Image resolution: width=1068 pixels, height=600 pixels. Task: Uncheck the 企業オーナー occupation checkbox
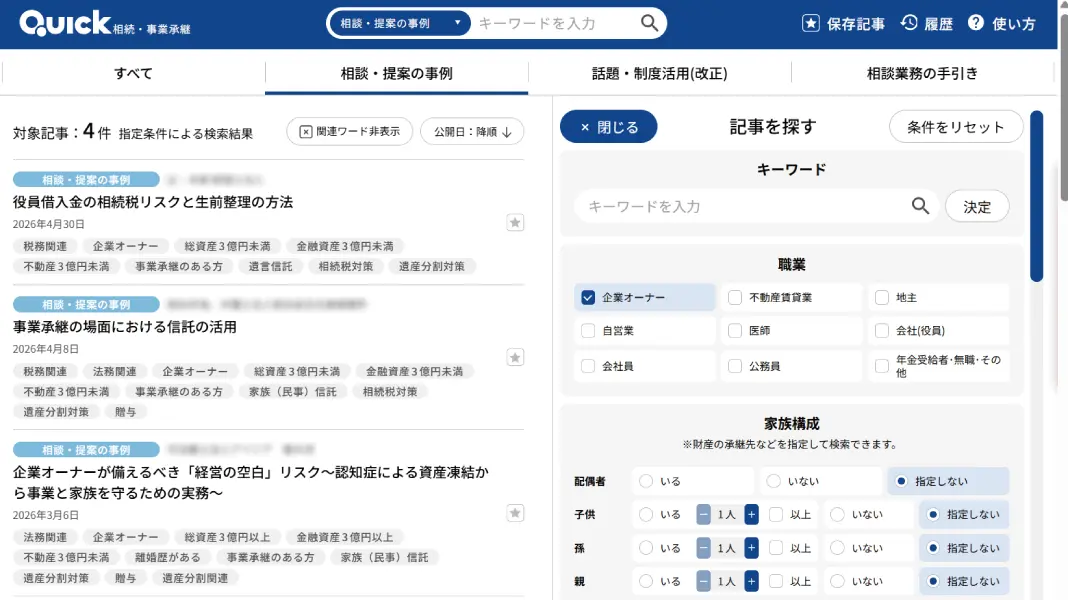(x=588, y=298)
